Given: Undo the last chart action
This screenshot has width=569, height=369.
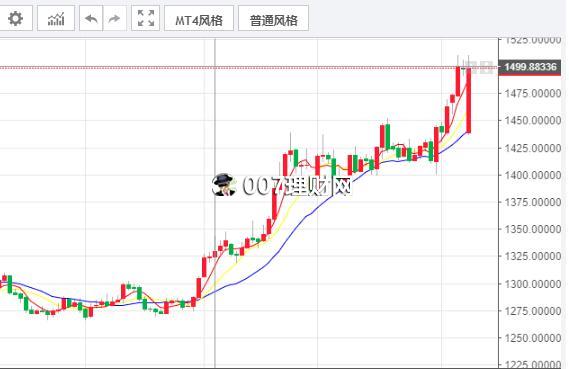Looking at the screenshot, I should 91,19.
